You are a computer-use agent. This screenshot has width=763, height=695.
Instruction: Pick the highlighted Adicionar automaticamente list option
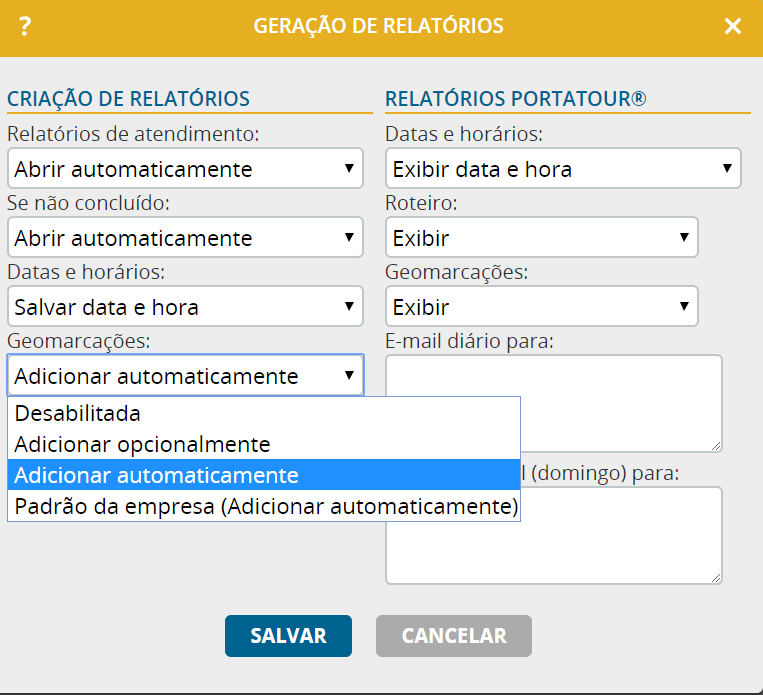pyautogui.click(x=264, y=475)
